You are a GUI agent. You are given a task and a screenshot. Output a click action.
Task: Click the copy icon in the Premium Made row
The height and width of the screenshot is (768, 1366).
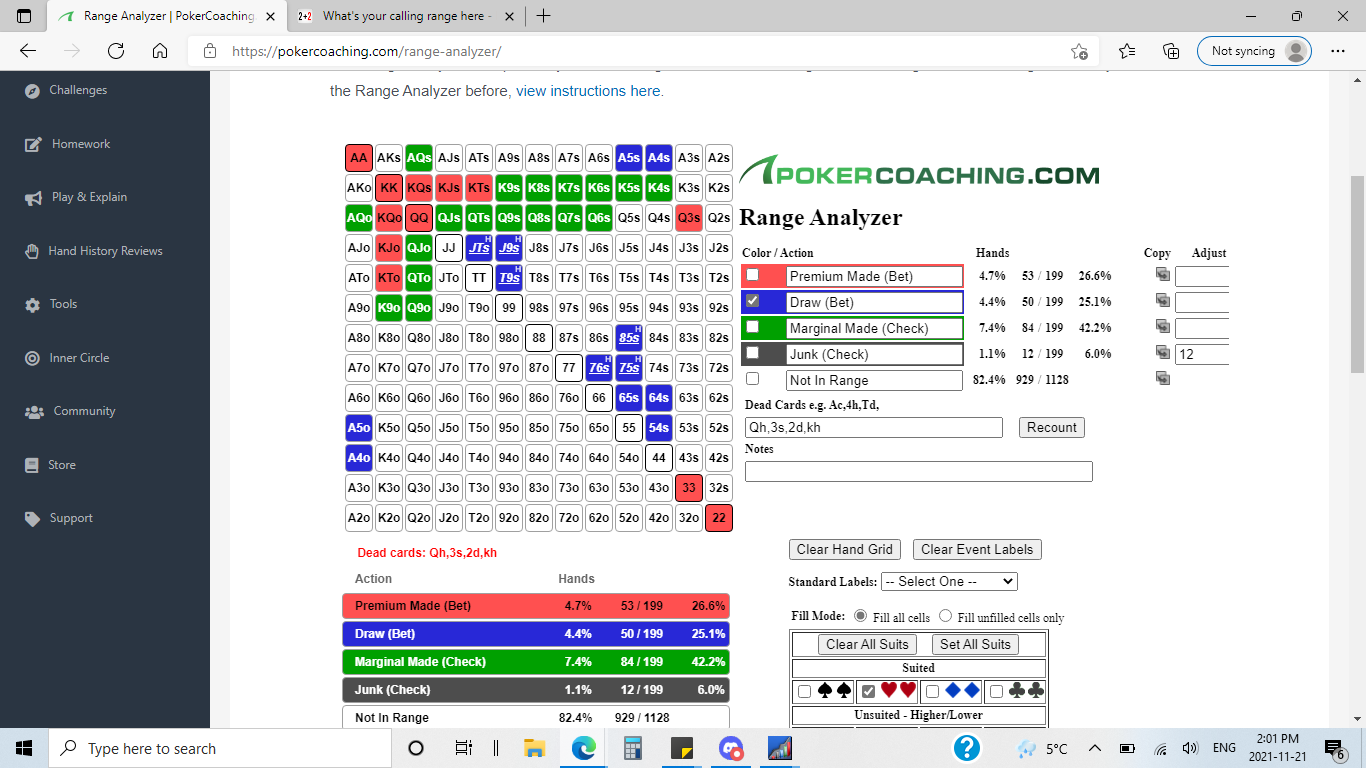[1162, 275]
